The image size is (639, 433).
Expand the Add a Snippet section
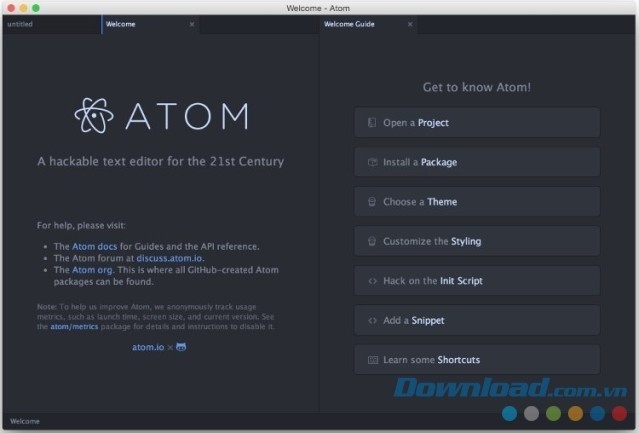(477, 320)
